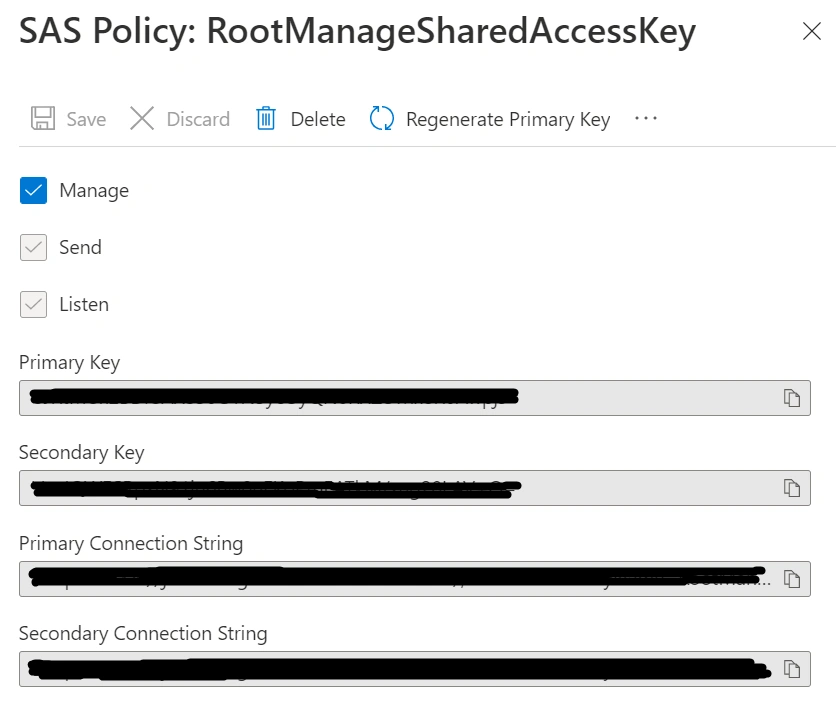
Task: Click the 'Secondary Key' field label
Action: tap(82, 453)
